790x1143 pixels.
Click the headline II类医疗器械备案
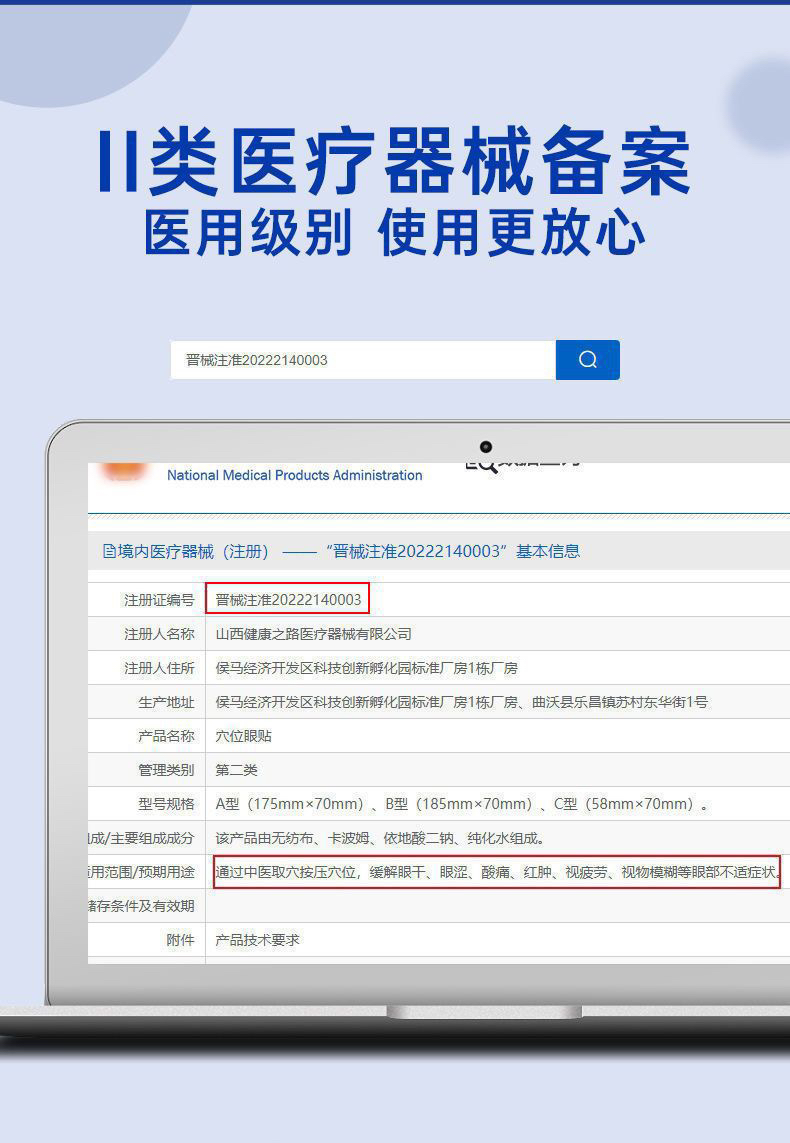pos(394,161)
